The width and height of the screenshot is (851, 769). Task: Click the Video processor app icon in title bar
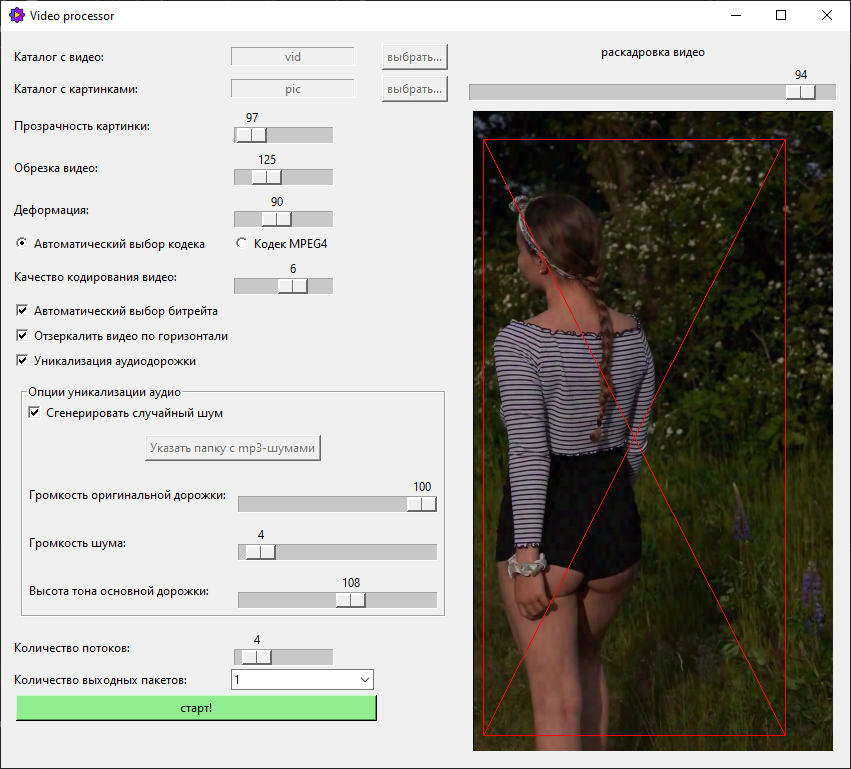point(16,15)
